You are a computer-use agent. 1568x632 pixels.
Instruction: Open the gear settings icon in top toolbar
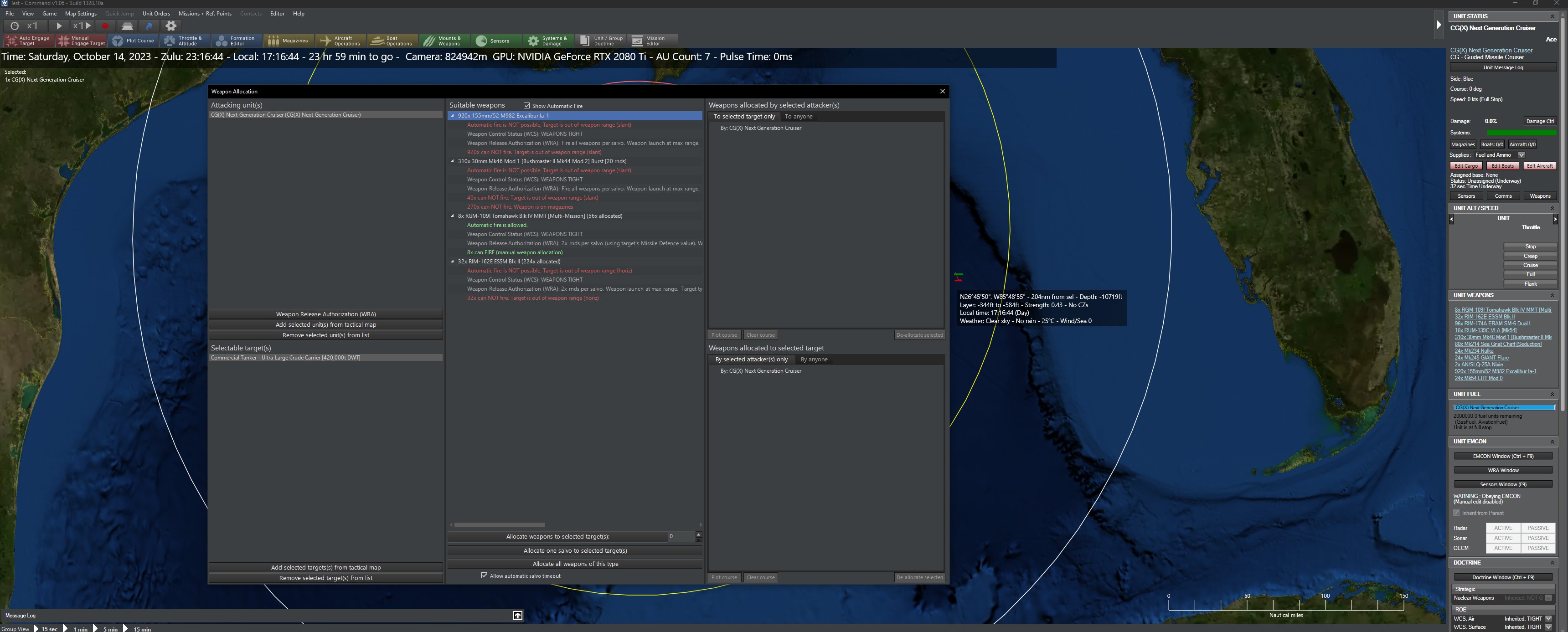click(x=171, y=26)
